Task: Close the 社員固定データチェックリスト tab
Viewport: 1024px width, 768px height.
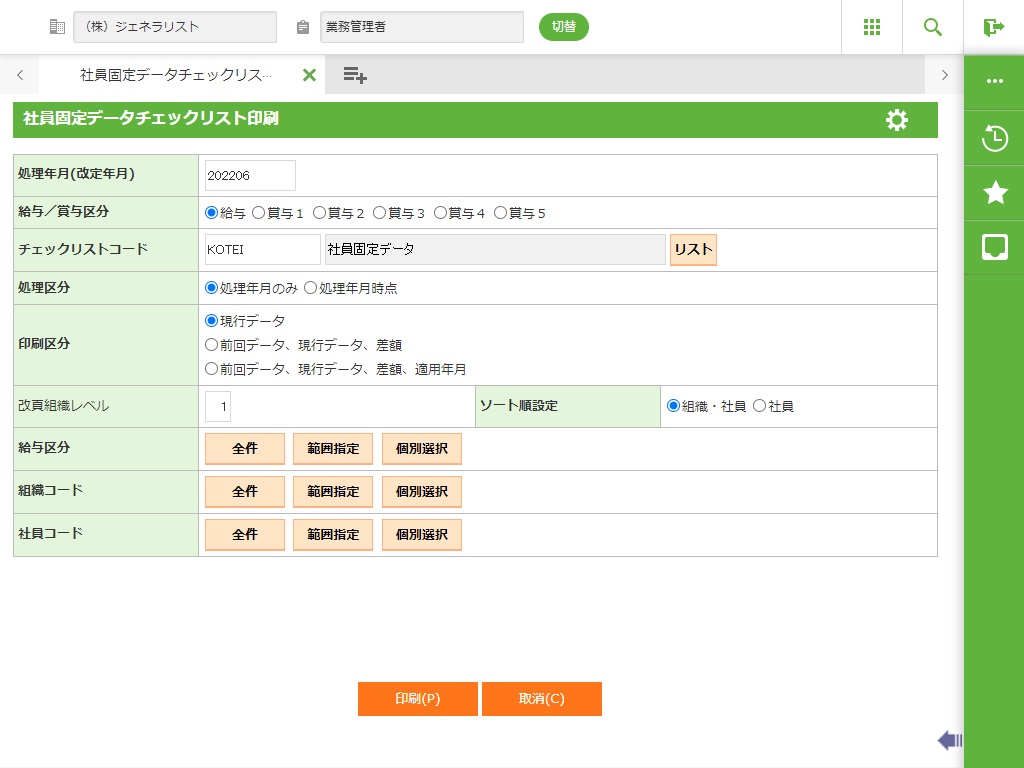Action: click(x=309, y=75)
